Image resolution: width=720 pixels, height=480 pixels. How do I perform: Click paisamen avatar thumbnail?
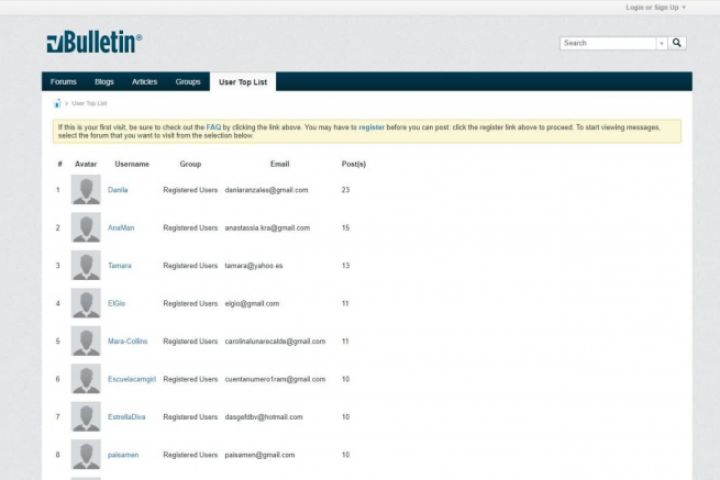[x=86, y=454]
